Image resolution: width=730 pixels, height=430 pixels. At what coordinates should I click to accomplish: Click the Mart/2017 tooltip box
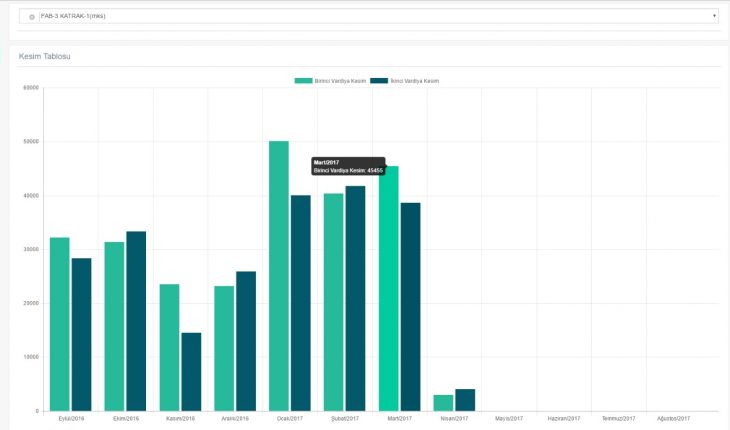click(348, 166)
